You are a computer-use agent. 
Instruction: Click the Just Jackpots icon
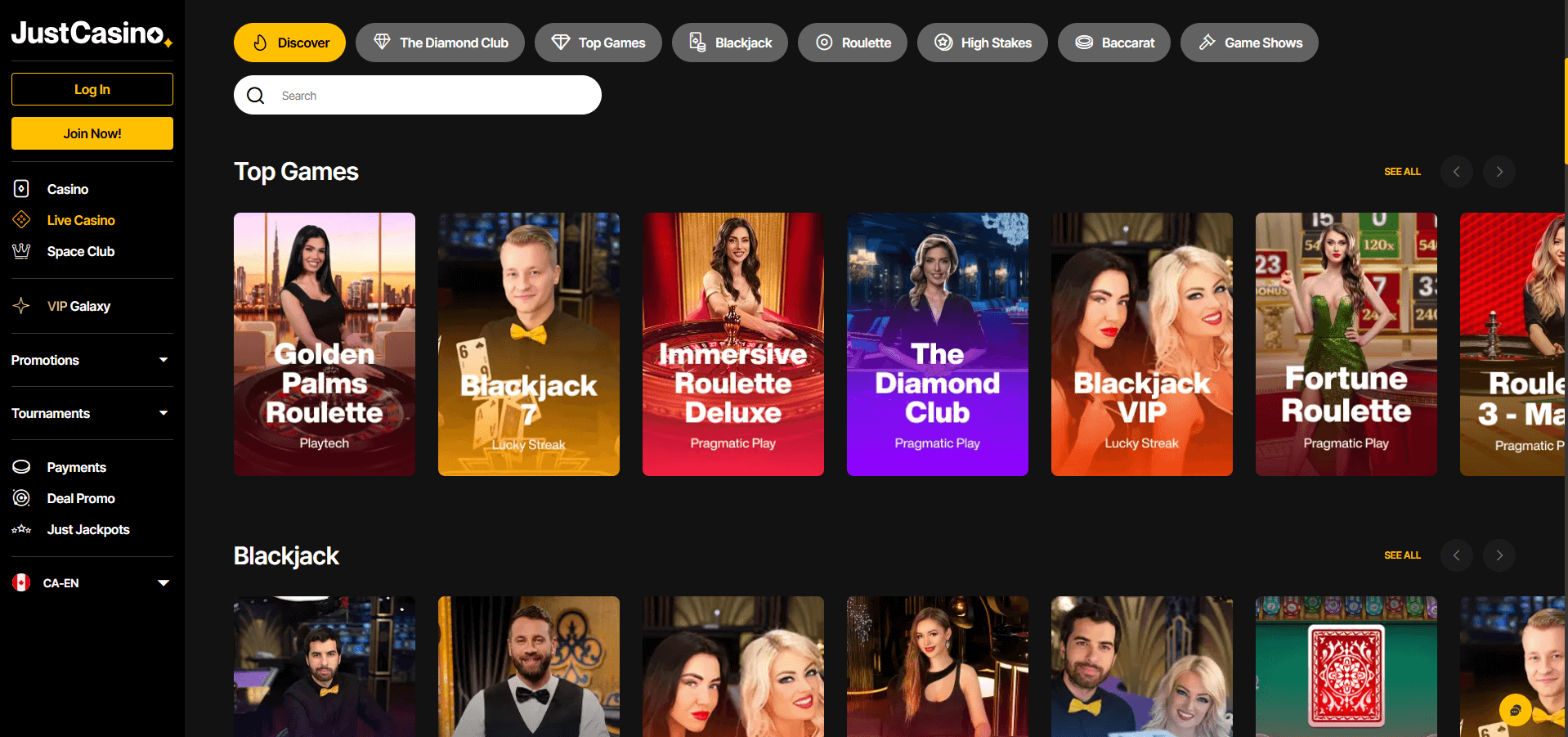pyautogui.click(x=20, y=529)
